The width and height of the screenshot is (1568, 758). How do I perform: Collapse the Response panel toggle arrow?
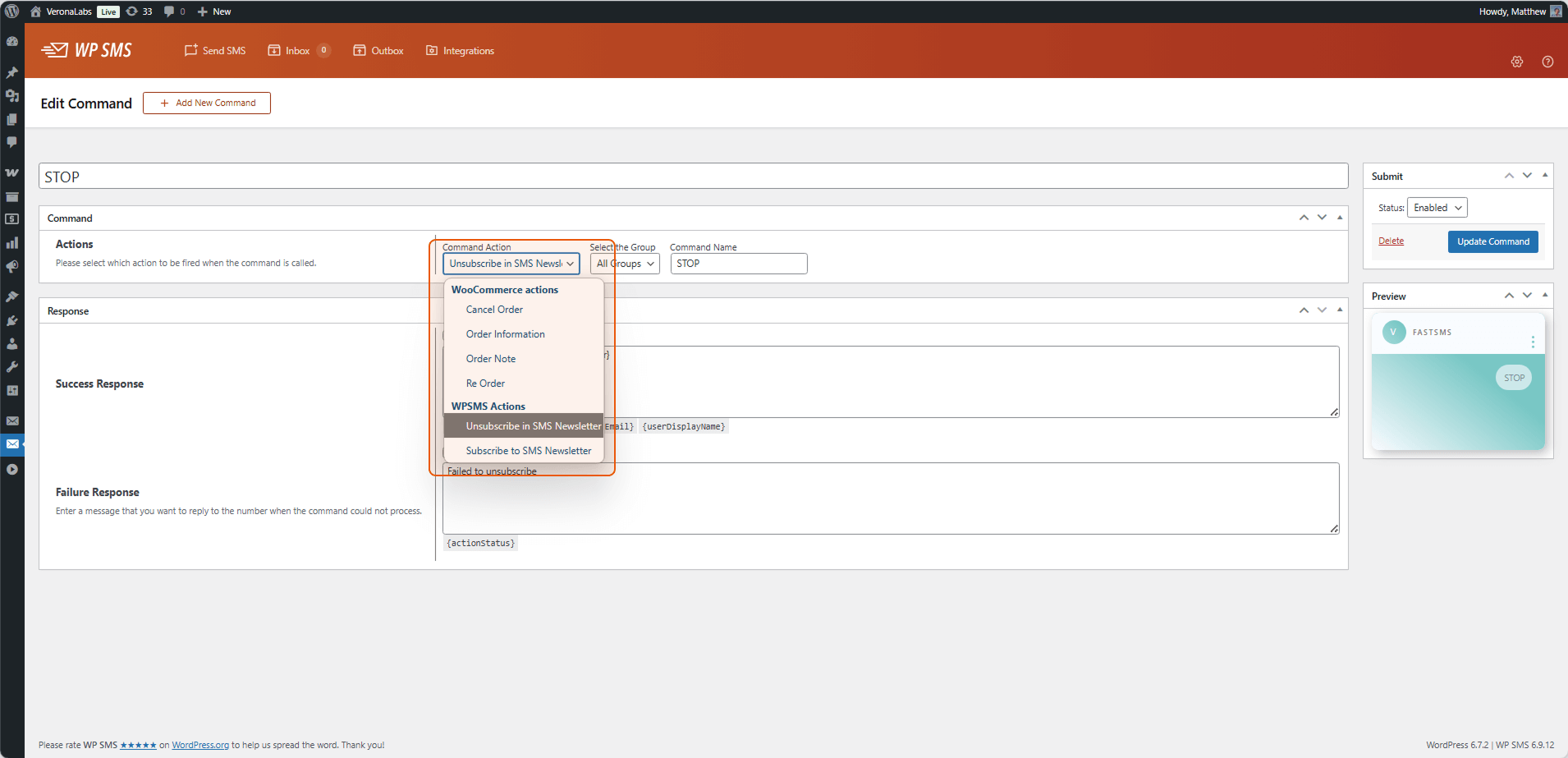tap(1340, 310)
